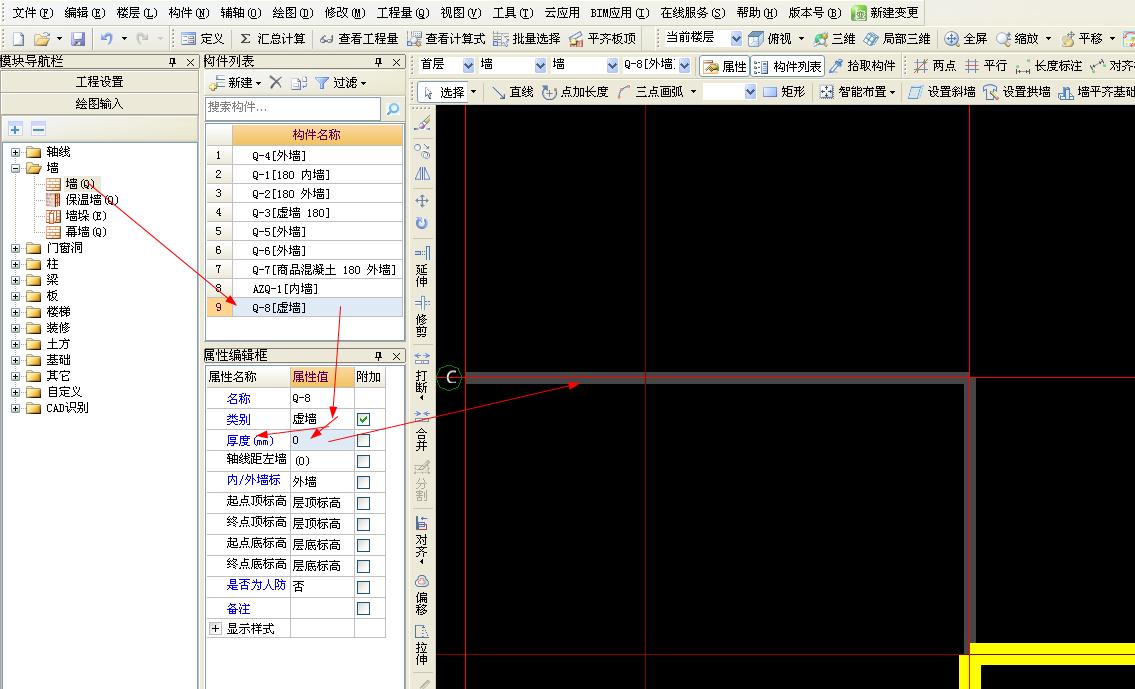1135x689 pixels.
Task: Click the delete X icon in 构件列表
Action: [276, 83]
